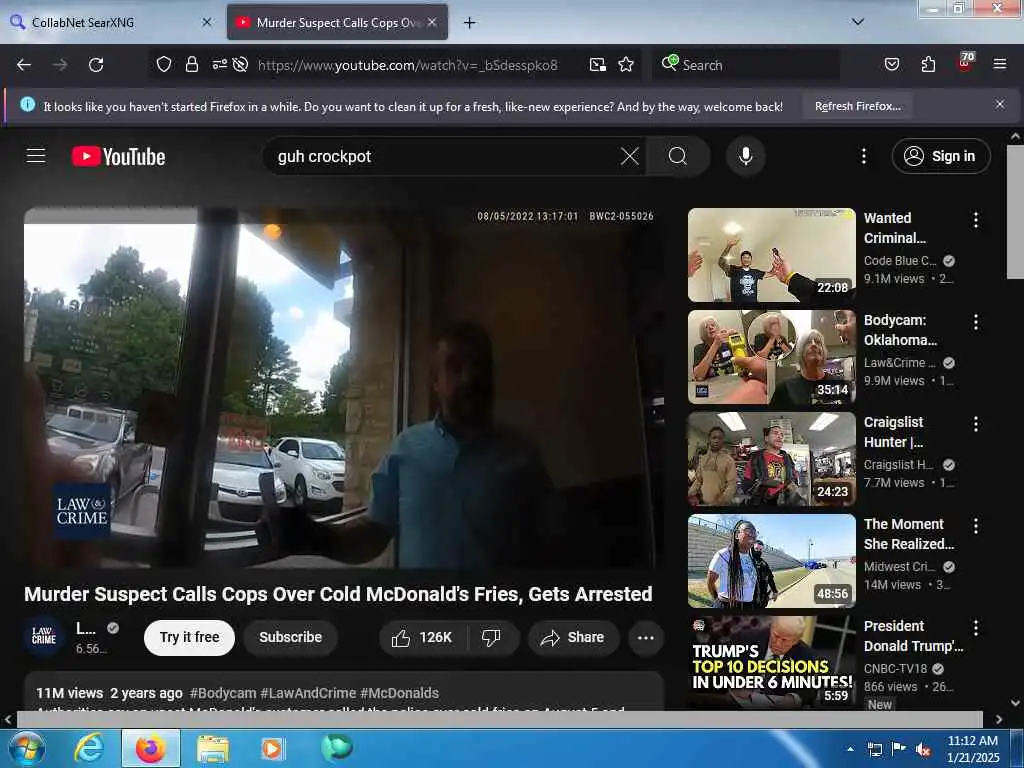Click the muted volume tray icon

click(x=923, y=750)
